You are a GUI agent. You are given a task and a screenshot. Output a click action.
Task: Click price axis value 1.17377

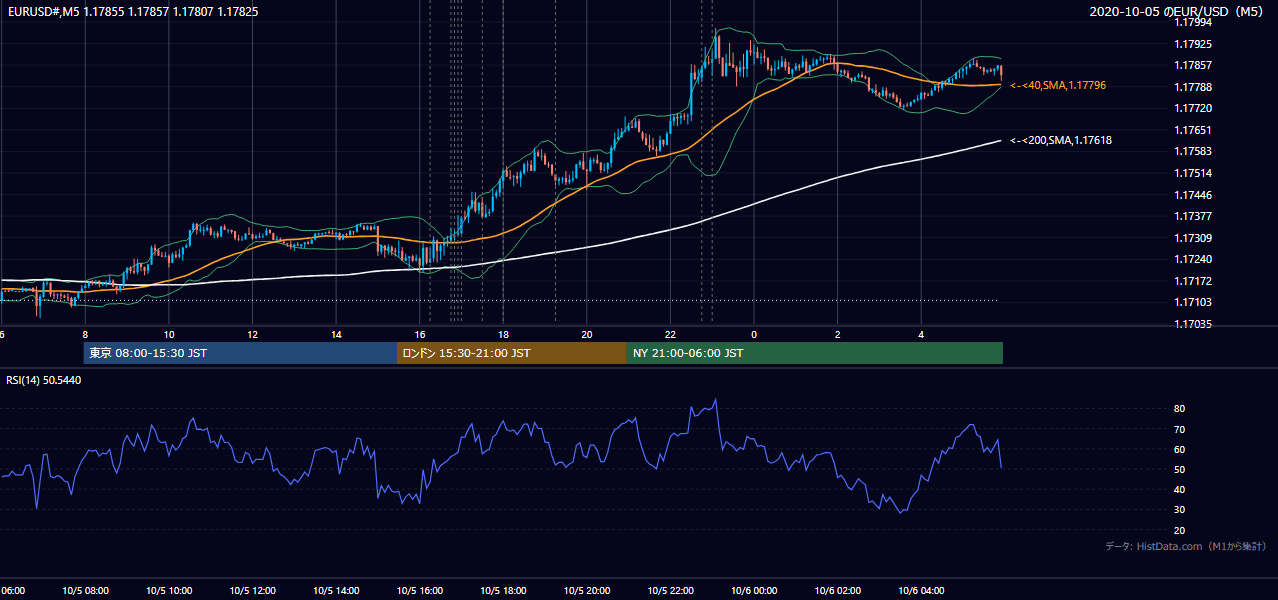(1193, 216)
